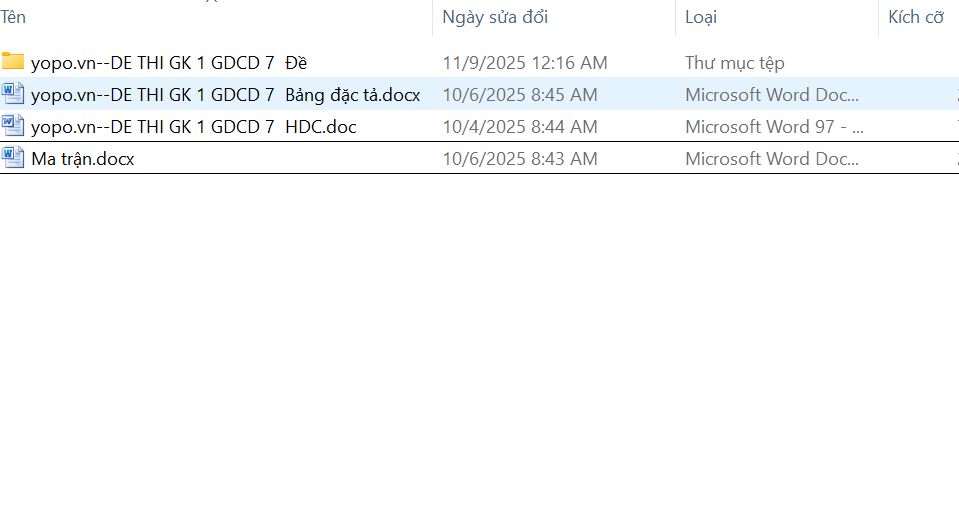
Task: Sort by the Loại column header
Action: pyautogui.click(x=701, y=17)
